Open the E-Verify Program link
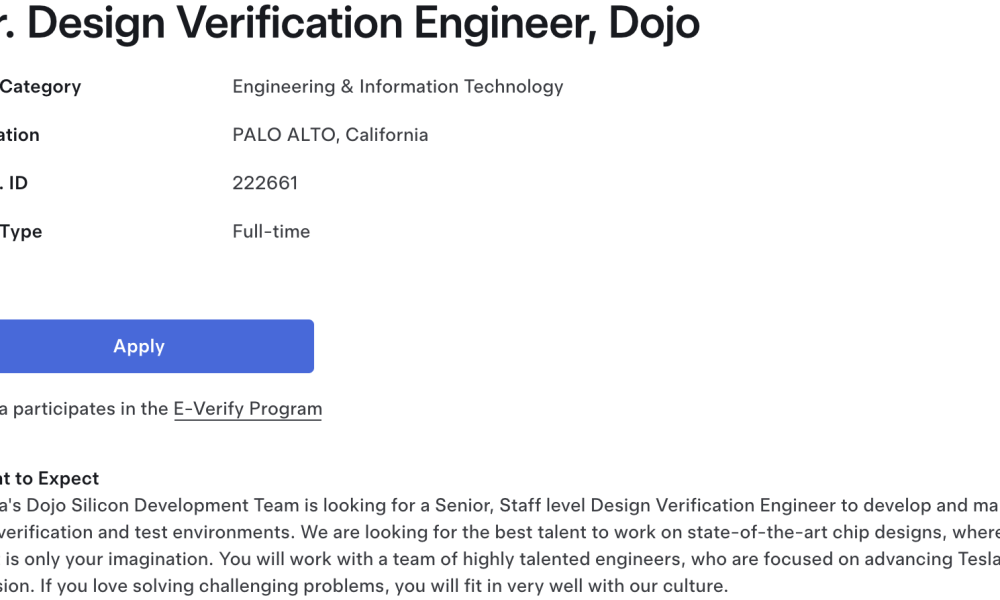This screenshot has height=600, width=1000. tap(247, 409)
